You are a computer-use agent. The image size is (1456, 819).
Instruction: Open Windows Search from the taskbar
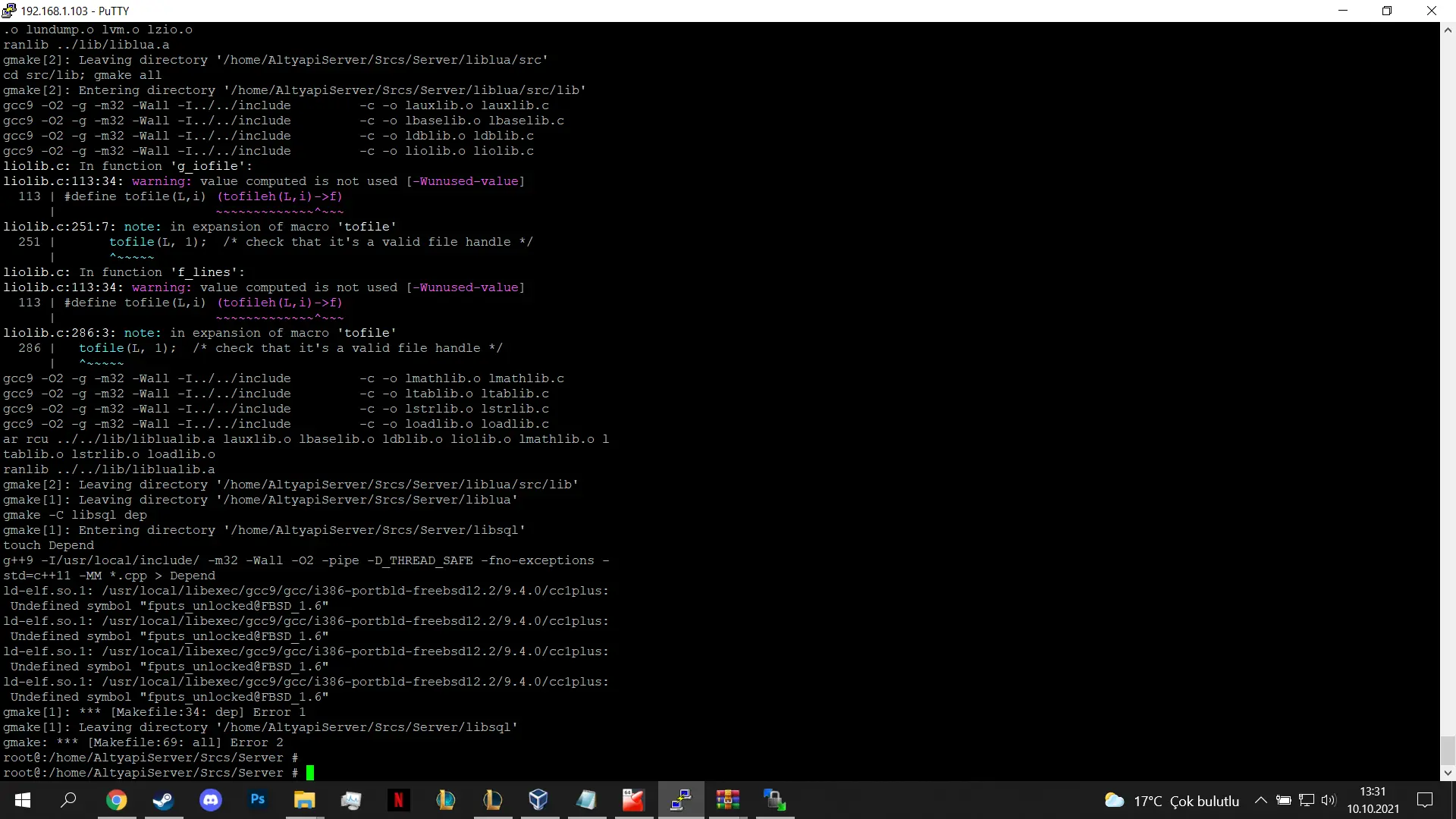69,800
